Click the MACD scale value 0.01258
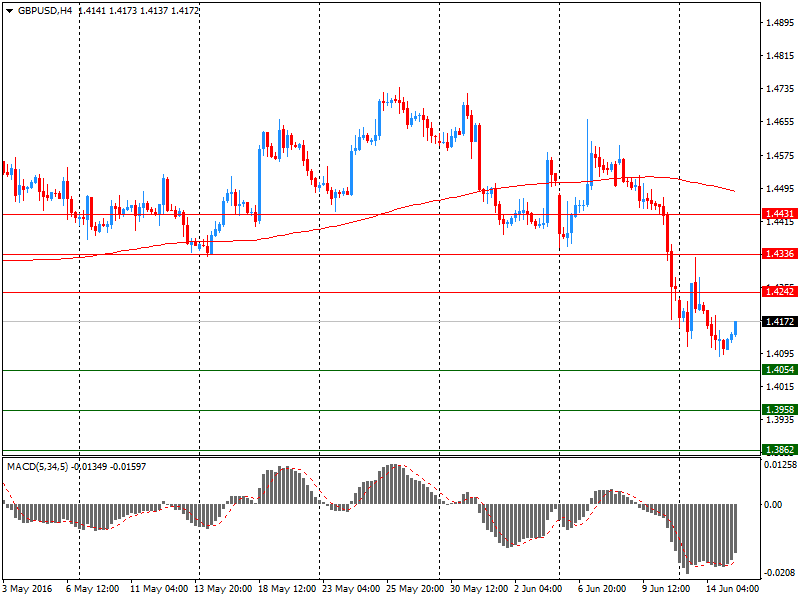 point(780,465)
